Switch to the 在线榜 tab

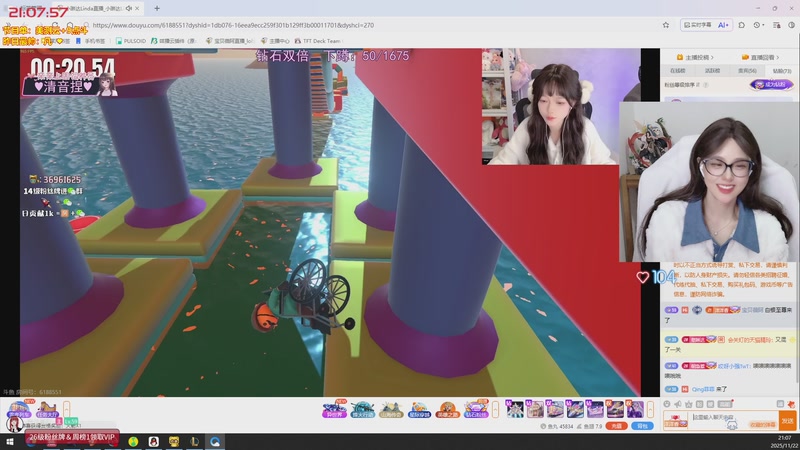pos(678,70)
